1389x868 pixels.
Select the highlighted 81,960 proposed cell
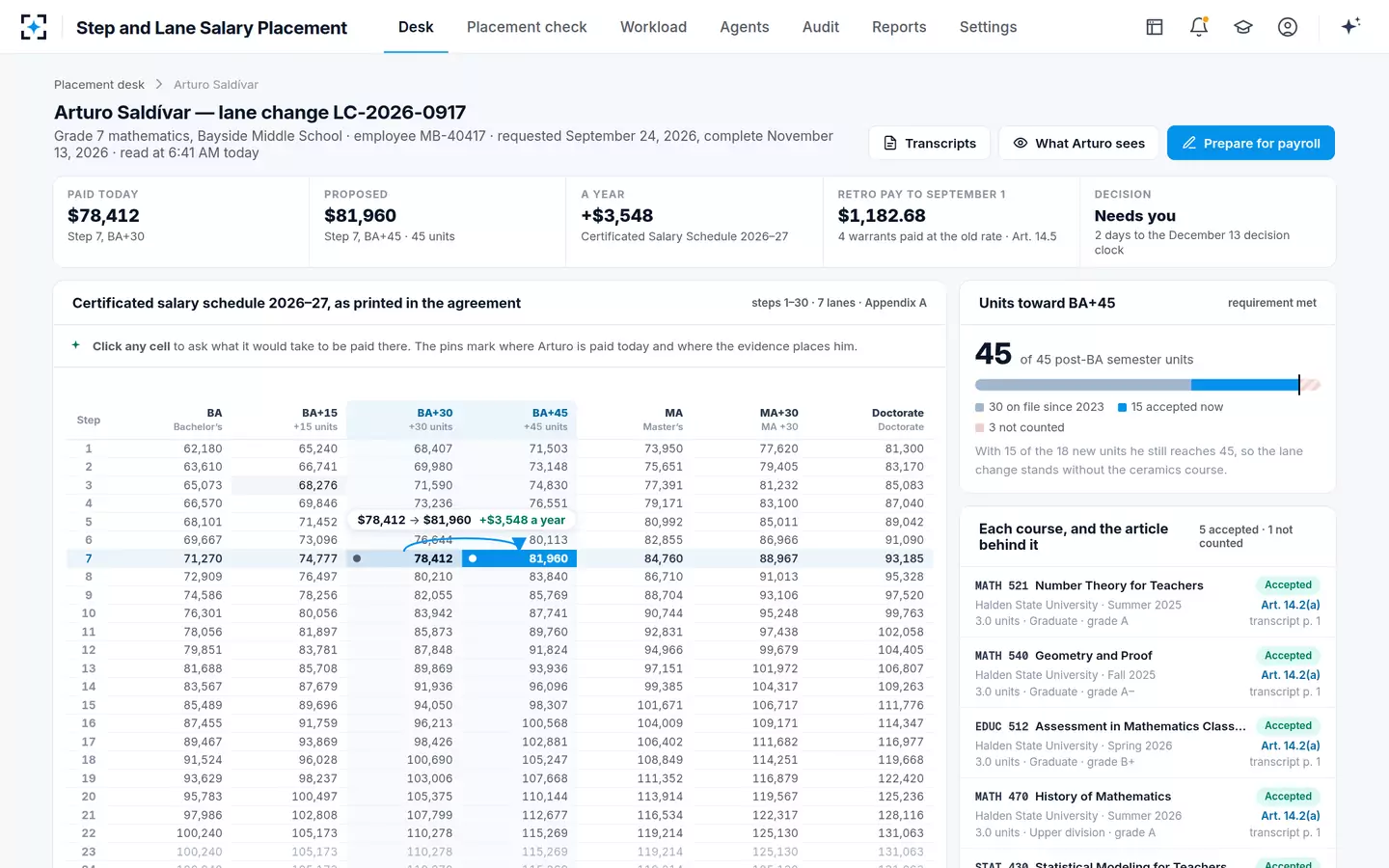tap(519, 558)
